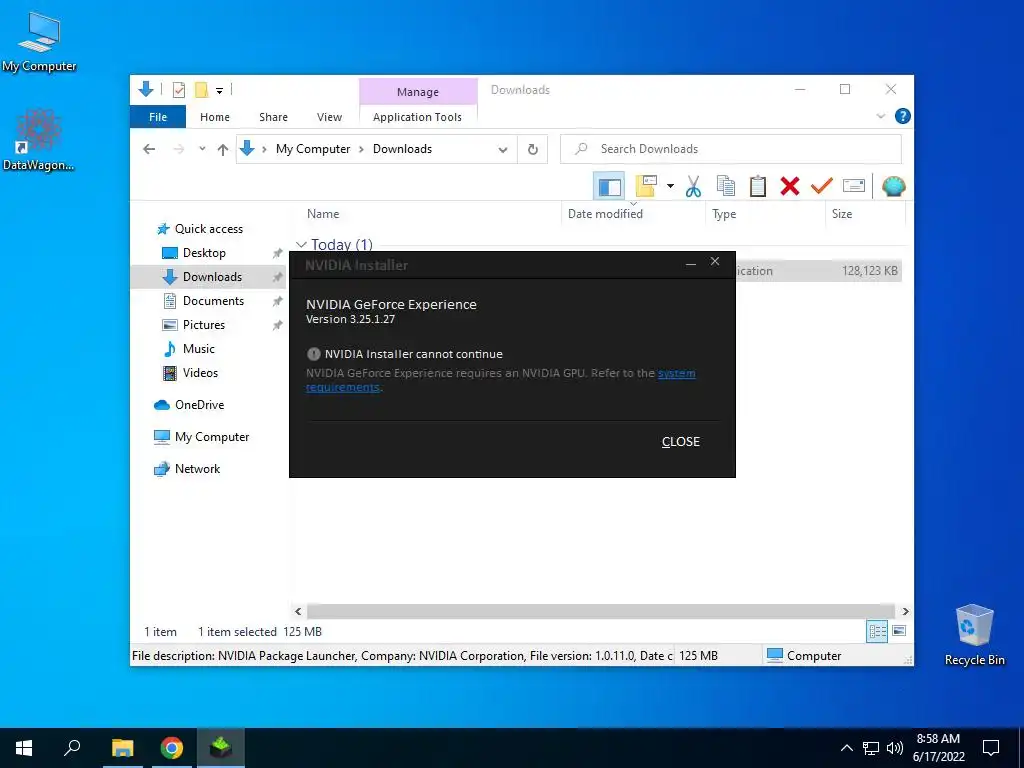The image size is (1024, 768).
Task: Click the Paste clipboard icon
Action: click(758, 186)
